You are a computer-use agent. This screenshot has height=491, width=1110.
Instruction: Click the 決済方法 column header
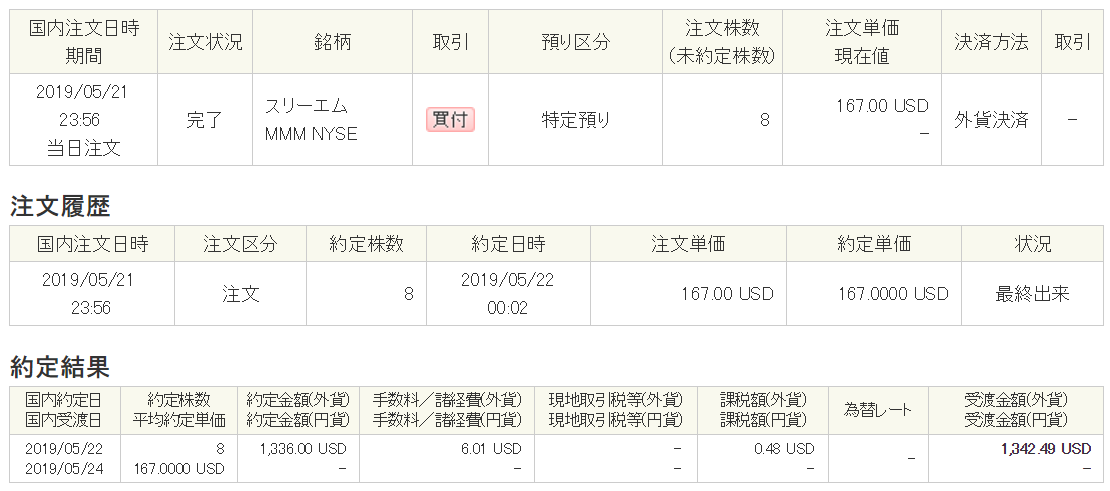991,42
